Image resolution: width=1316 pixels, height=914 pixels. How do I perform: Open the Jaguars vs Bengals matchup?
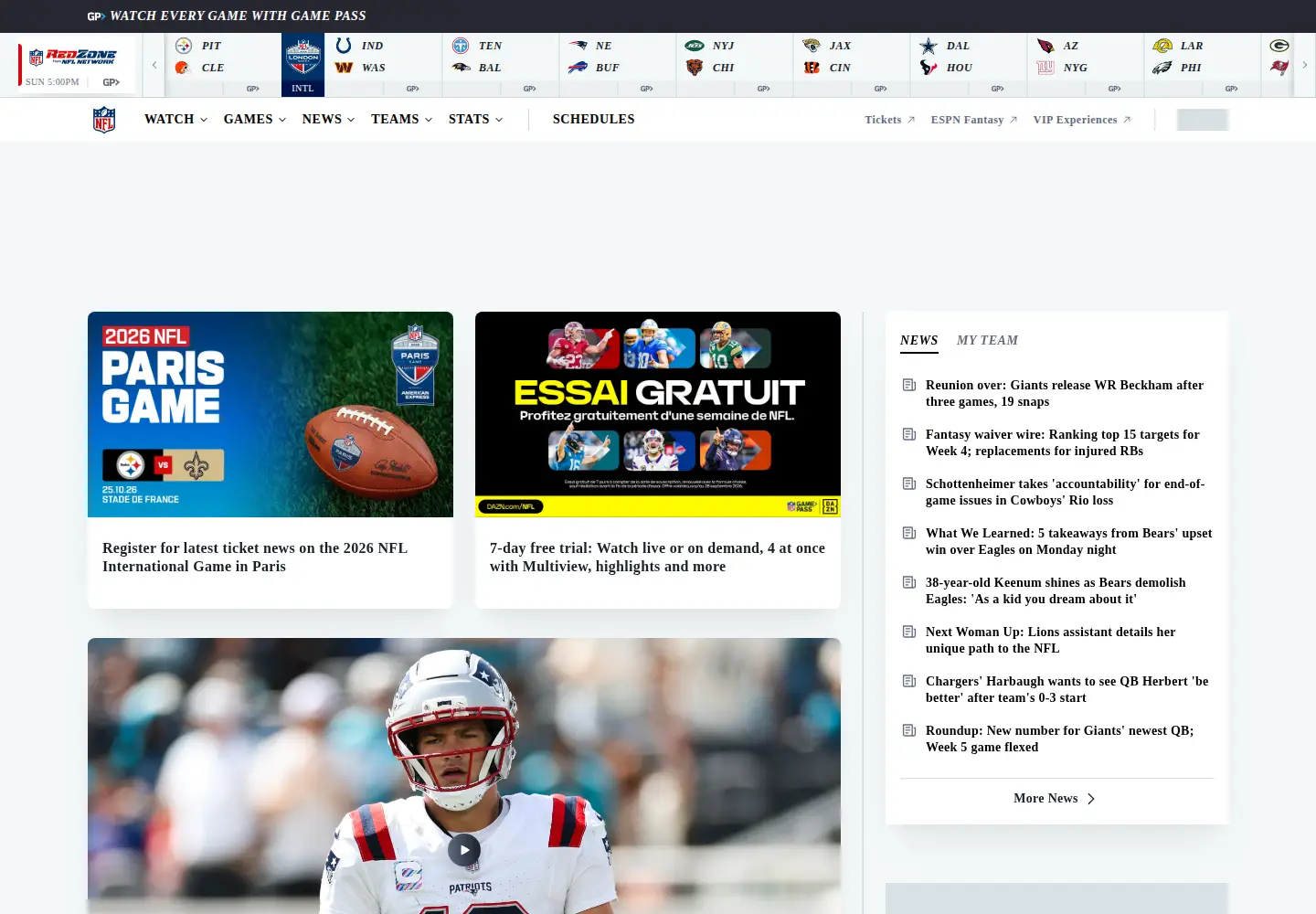(852, 65)
